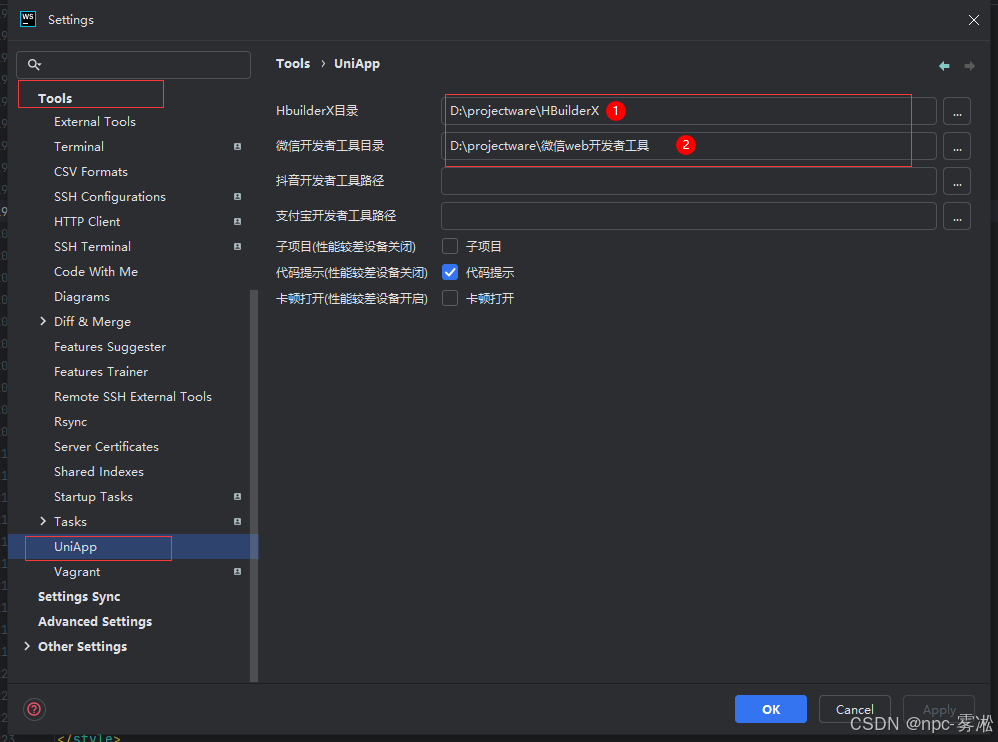This screenshot has height=742, width=998.
Task: Select Diff & Merge settings
Action: pos(92,321)
